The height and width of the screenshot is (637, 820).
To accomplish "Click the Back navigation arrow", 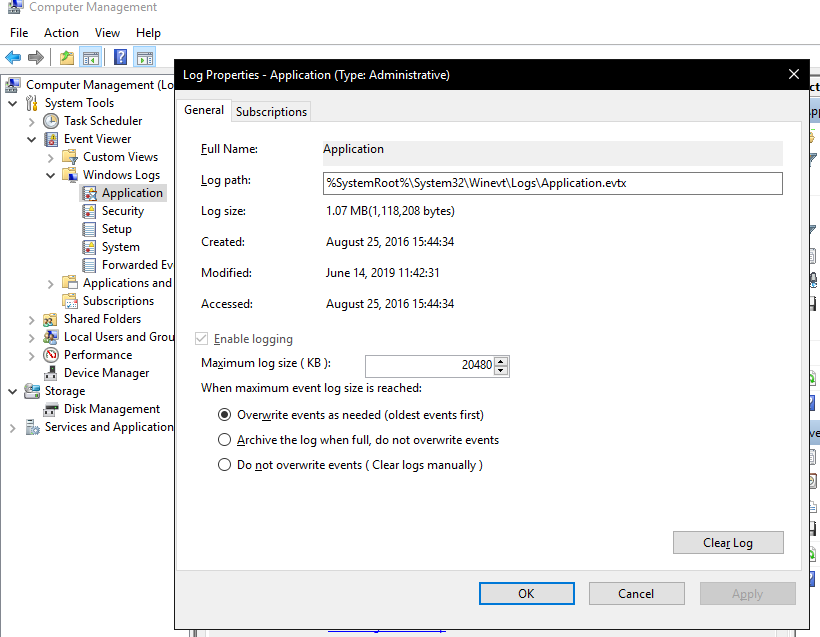I will [13, 57].
